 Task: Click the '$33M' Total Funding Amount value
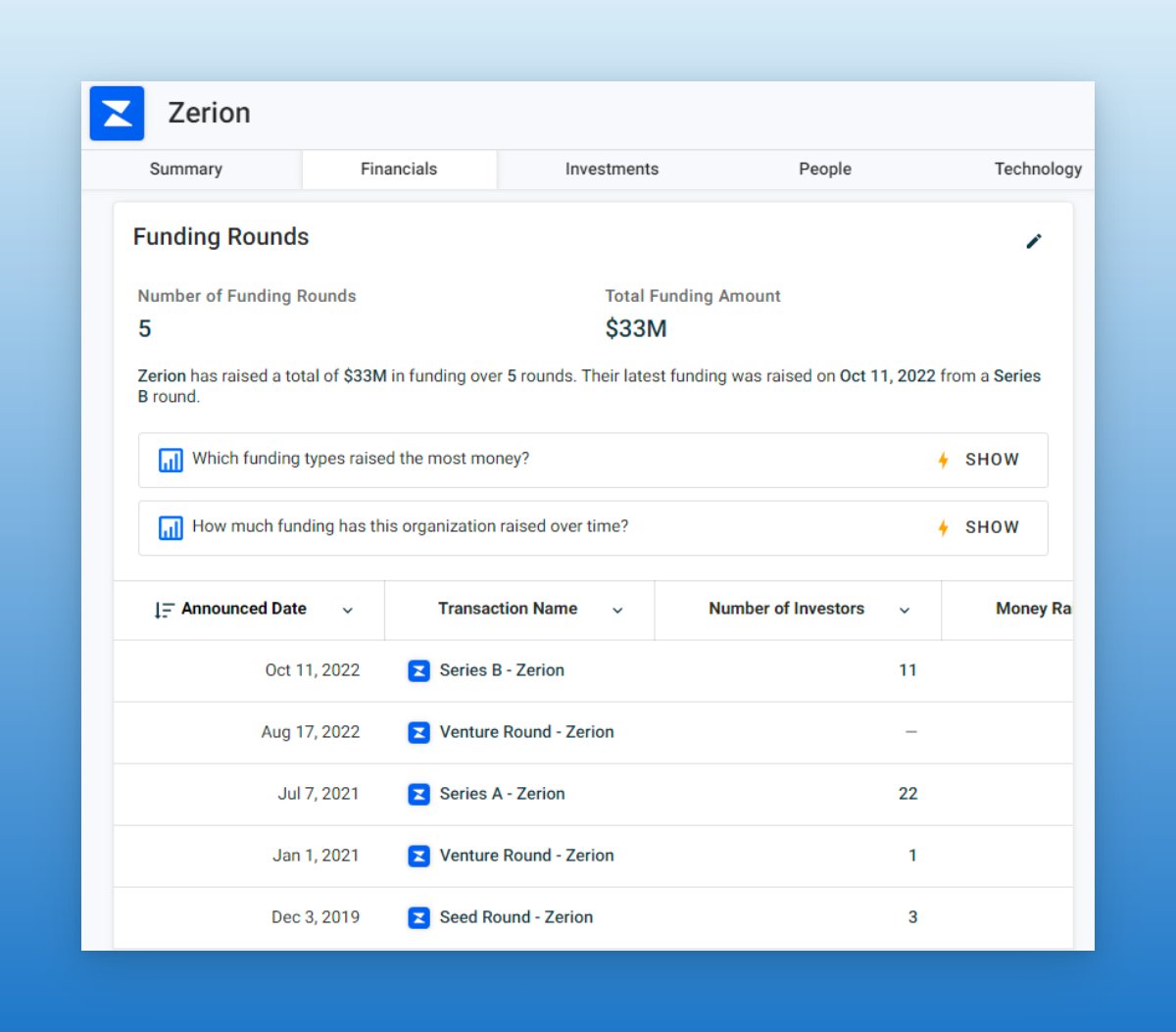636,328
